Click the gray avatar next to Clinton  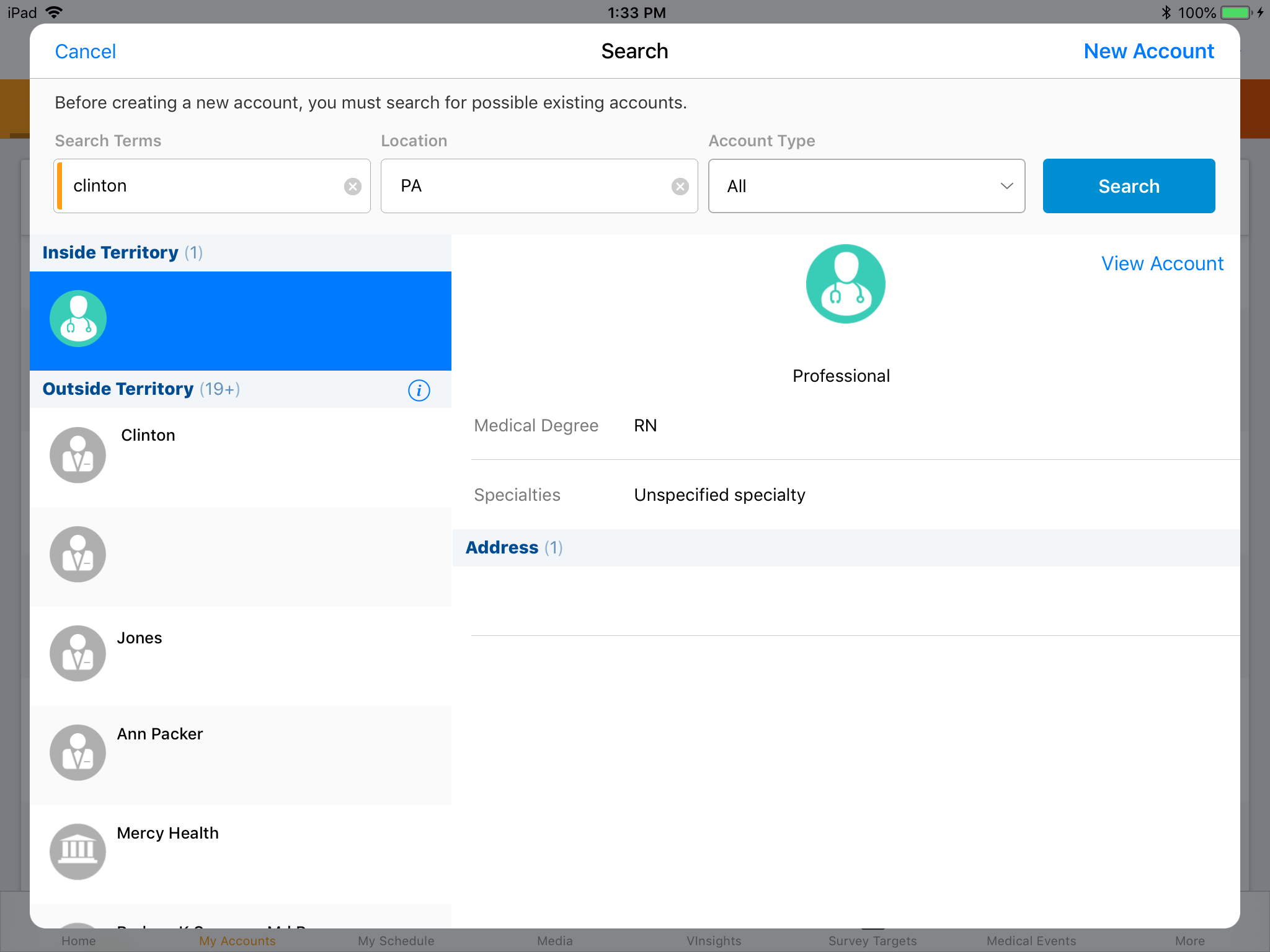78,456
